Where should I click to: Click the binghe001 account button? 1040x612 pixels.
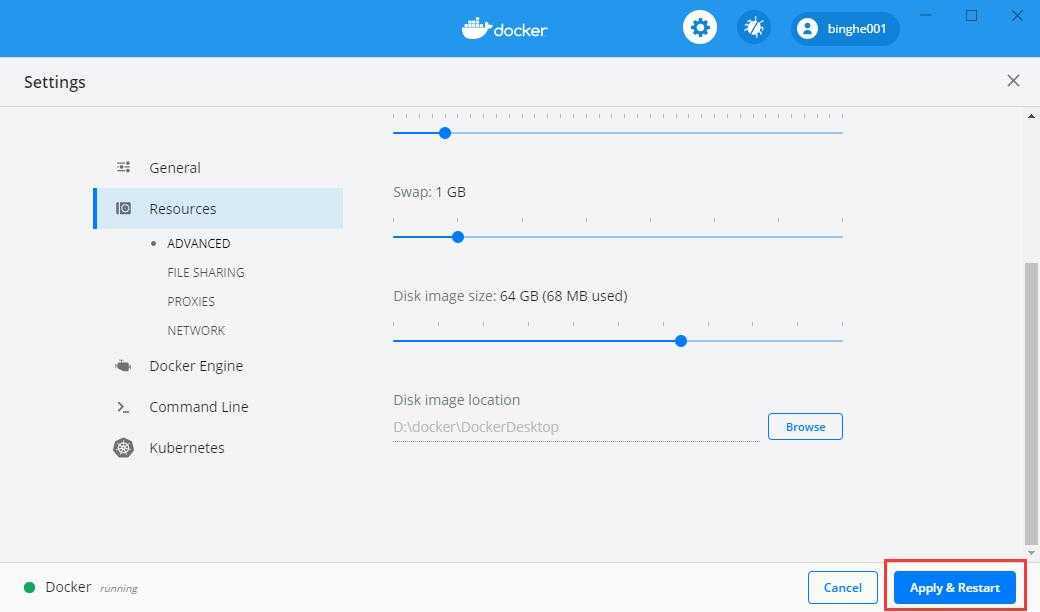coord(845,29)
